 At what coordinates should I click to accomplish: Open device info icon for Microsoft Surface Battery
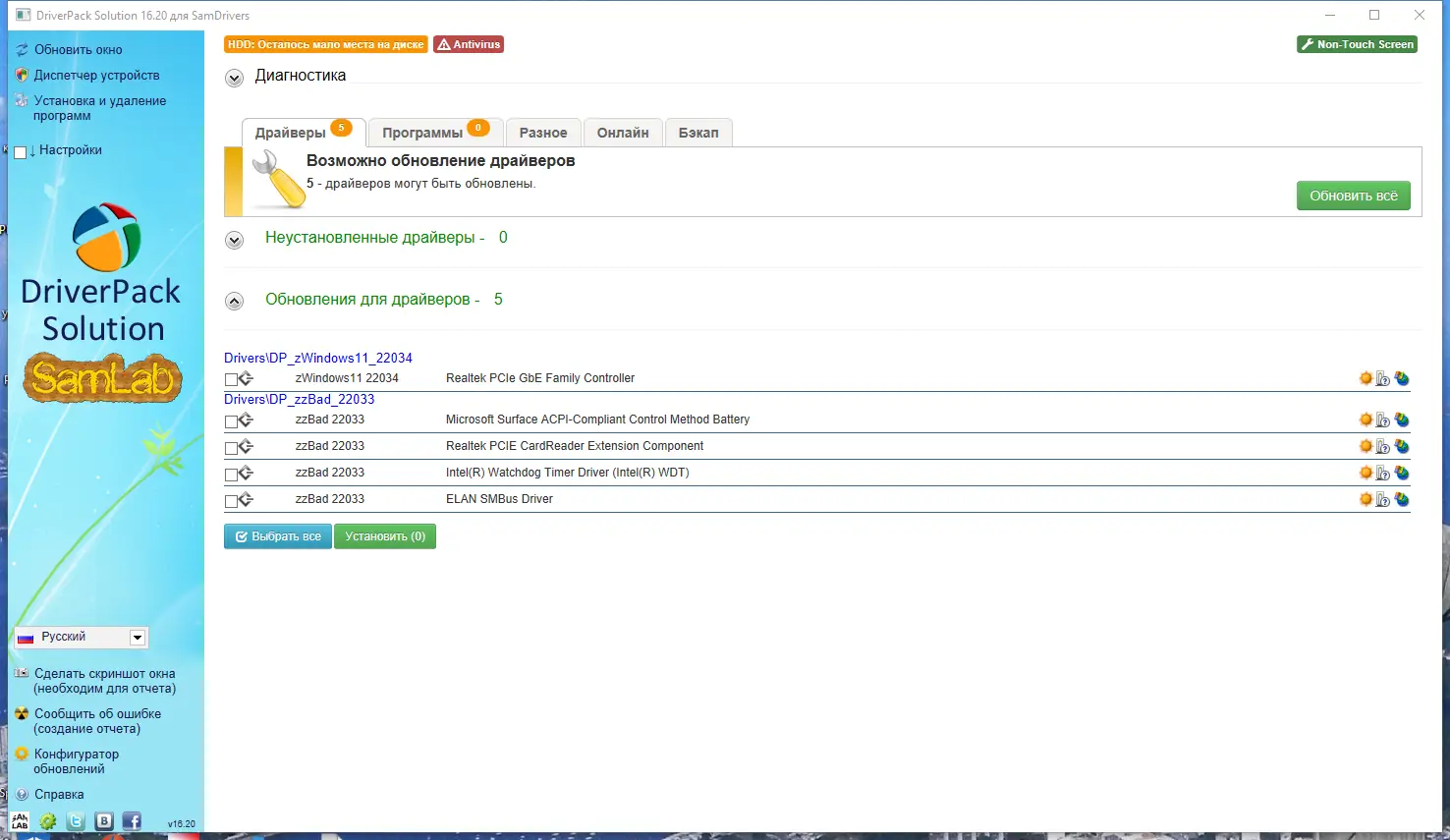click(x=1383, y=420)
